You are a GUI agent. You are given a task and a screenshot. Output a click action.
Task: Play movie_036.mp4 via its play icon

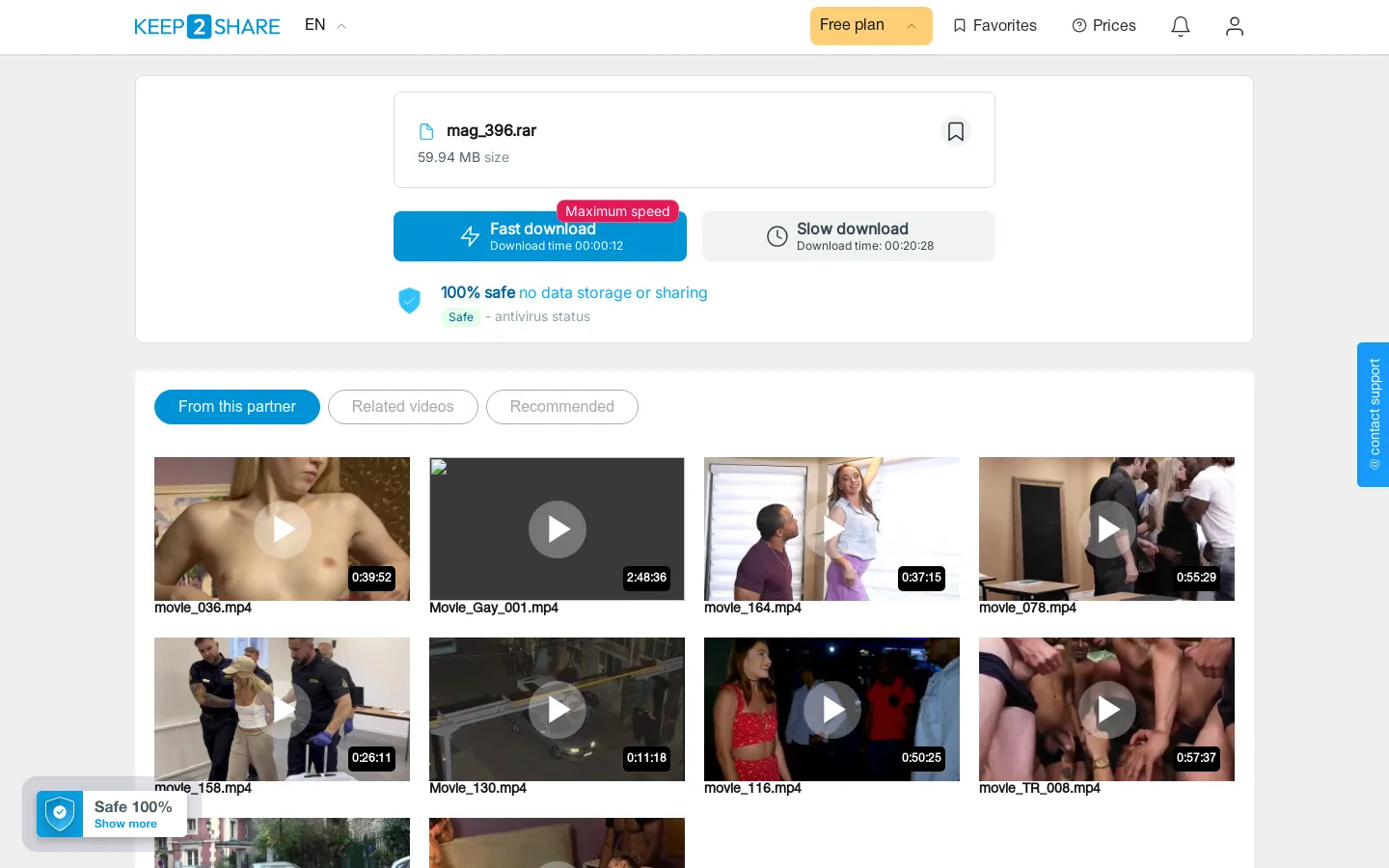click(283, 529)
